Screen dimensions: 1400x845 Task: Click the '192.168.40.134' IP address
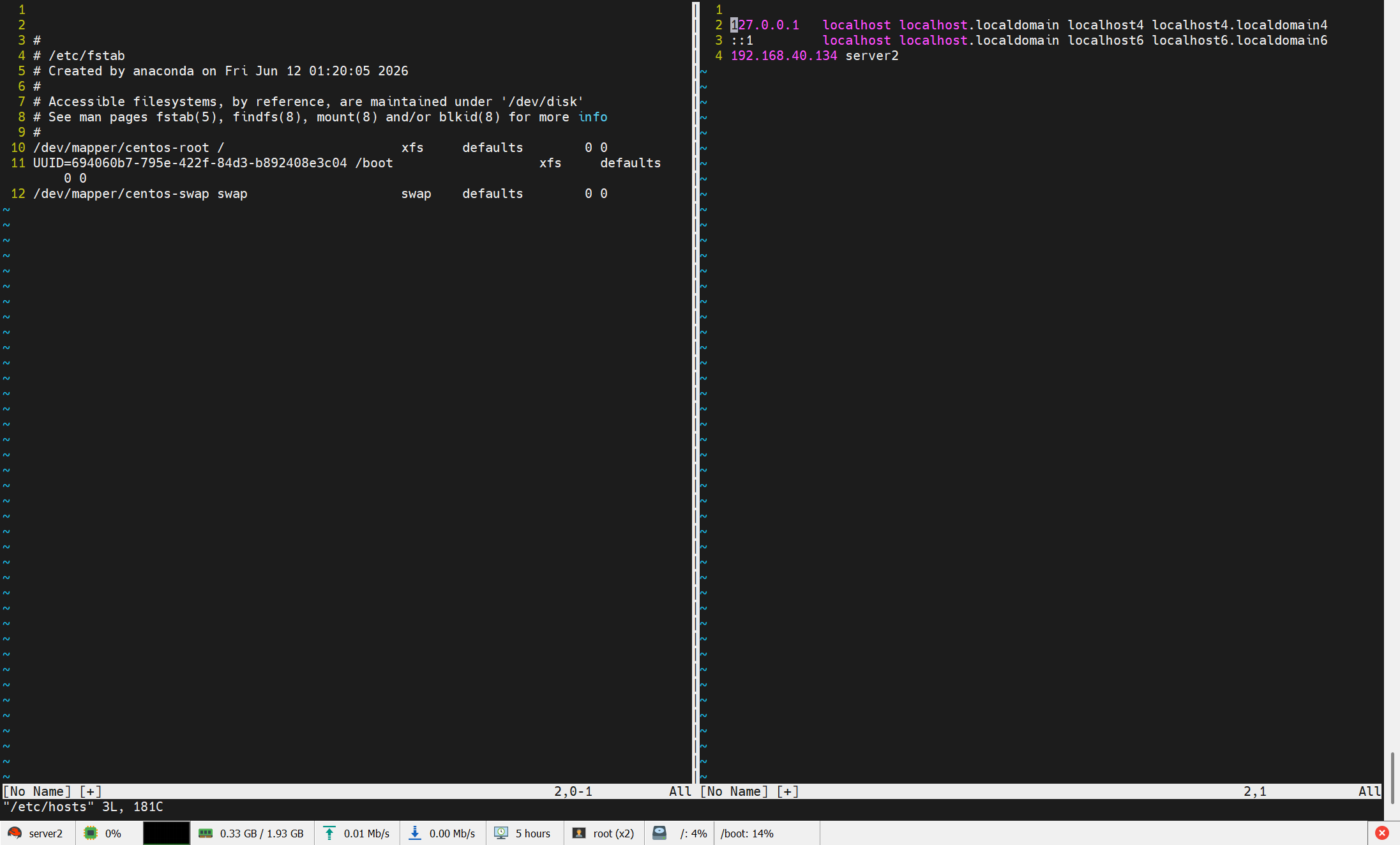(784, 56)
